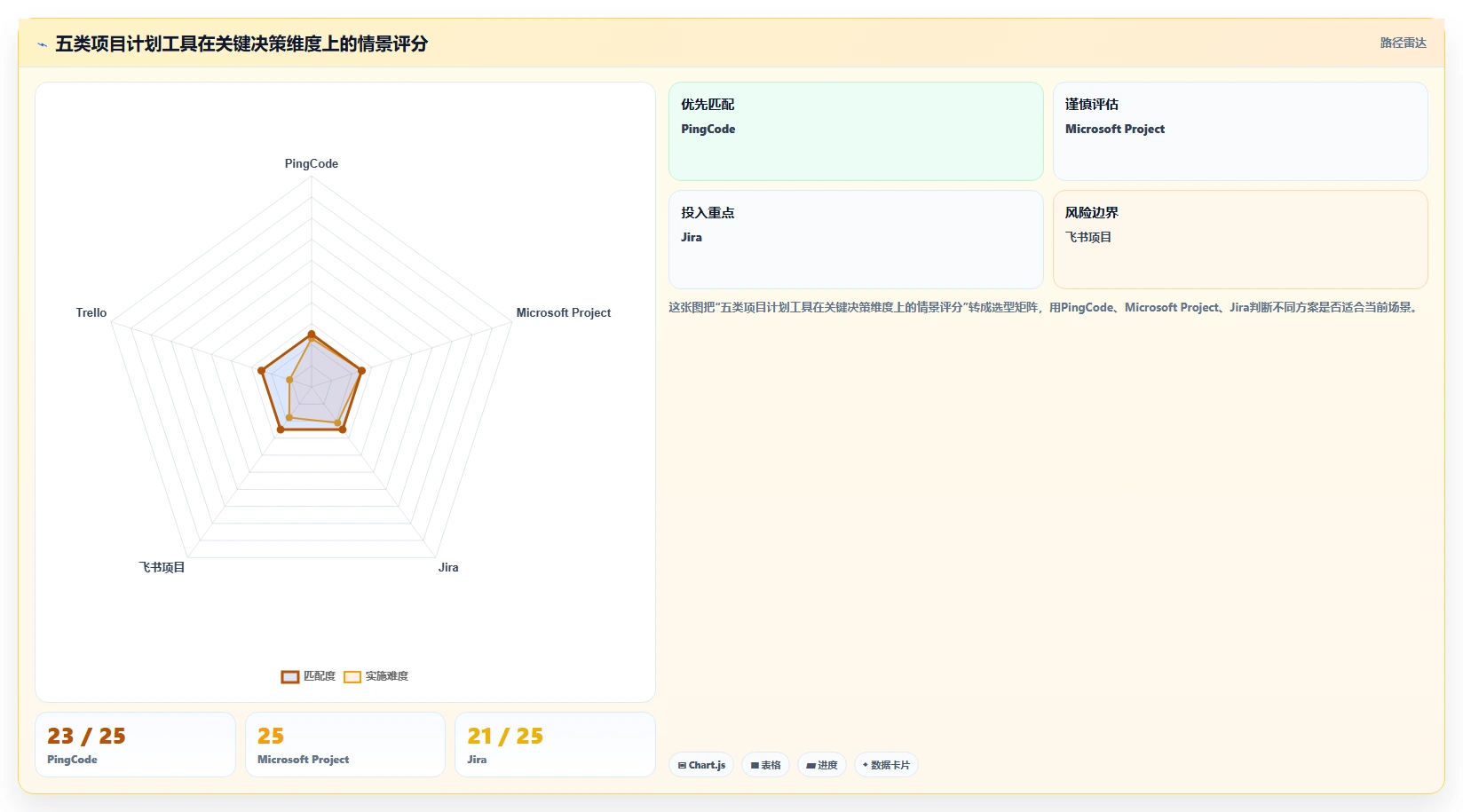The width and height of the screenshot is (1463, 812).
Task: Open the 谨慎评估 Microsoft Project card
Action: [1240, 131]
